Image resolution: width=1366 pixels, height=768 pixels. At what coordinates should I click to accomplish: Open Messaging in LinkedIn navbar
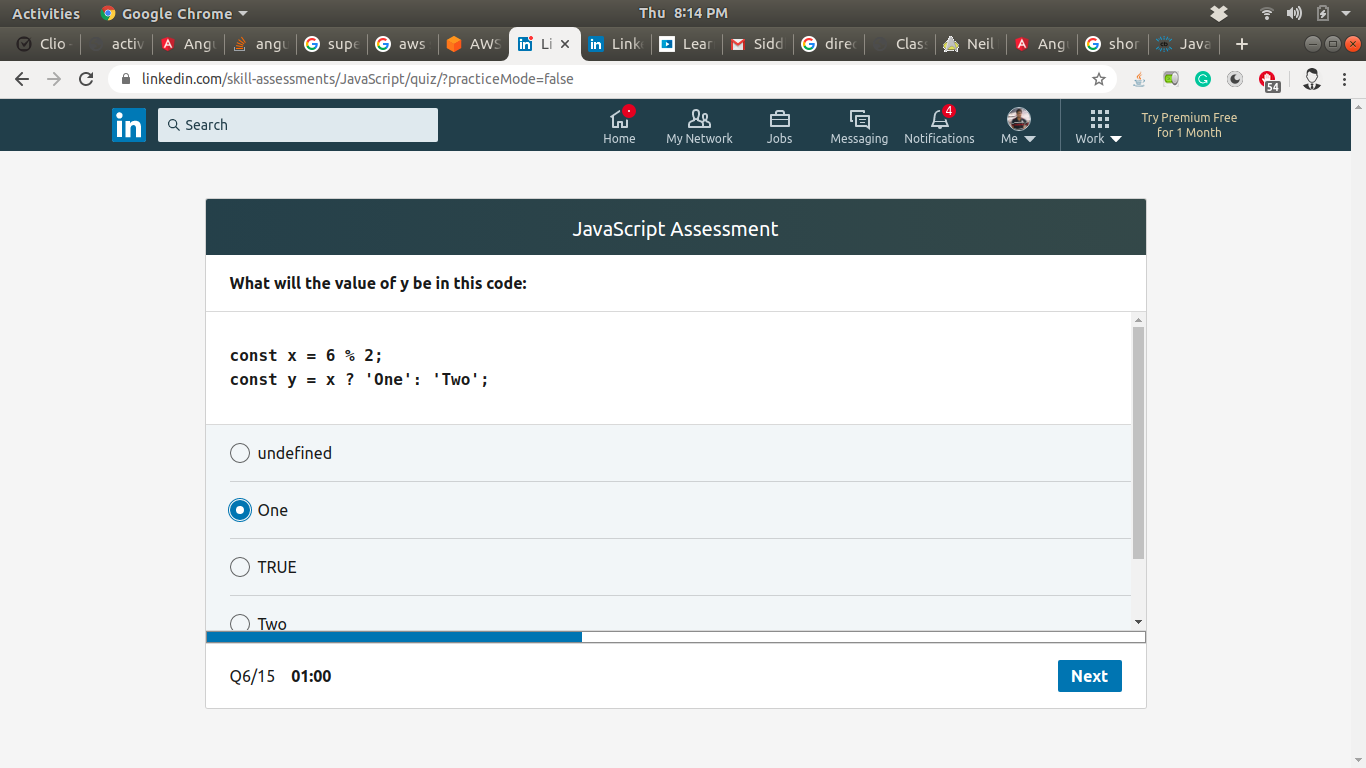[x=859, y=125]
